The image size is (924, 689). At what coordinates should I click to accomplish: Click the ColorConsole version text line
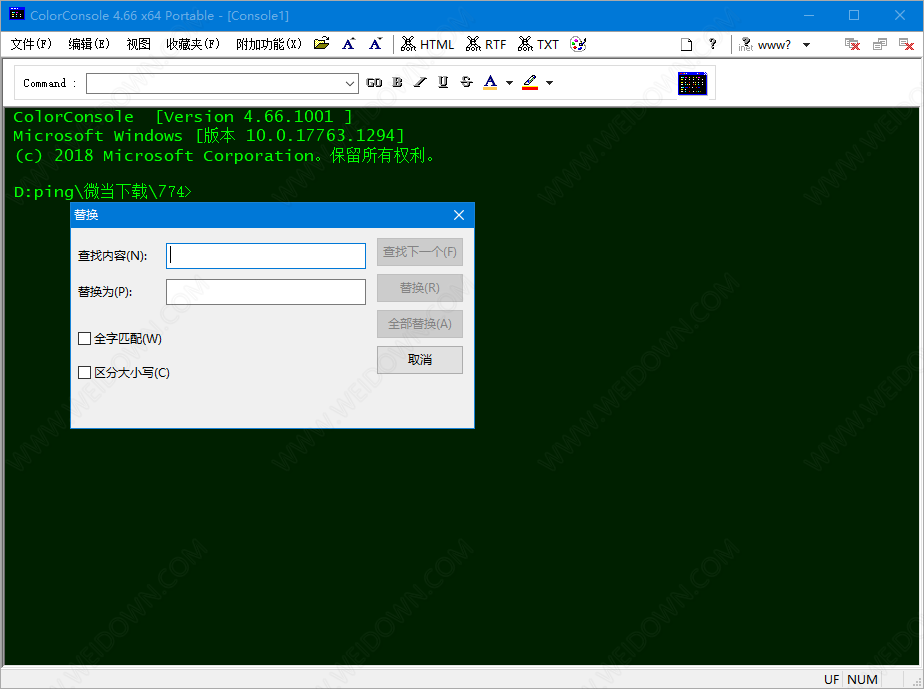point(183,117)
